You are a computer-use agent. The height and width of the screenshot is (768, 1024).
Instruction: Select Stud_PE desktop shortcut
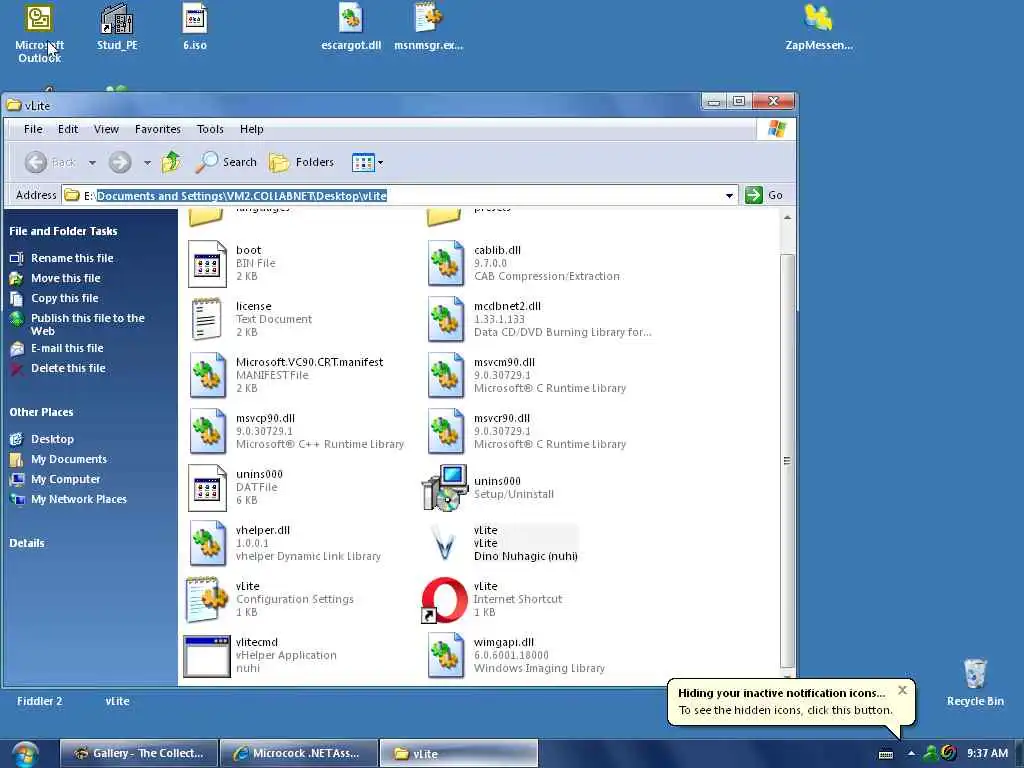117,27
